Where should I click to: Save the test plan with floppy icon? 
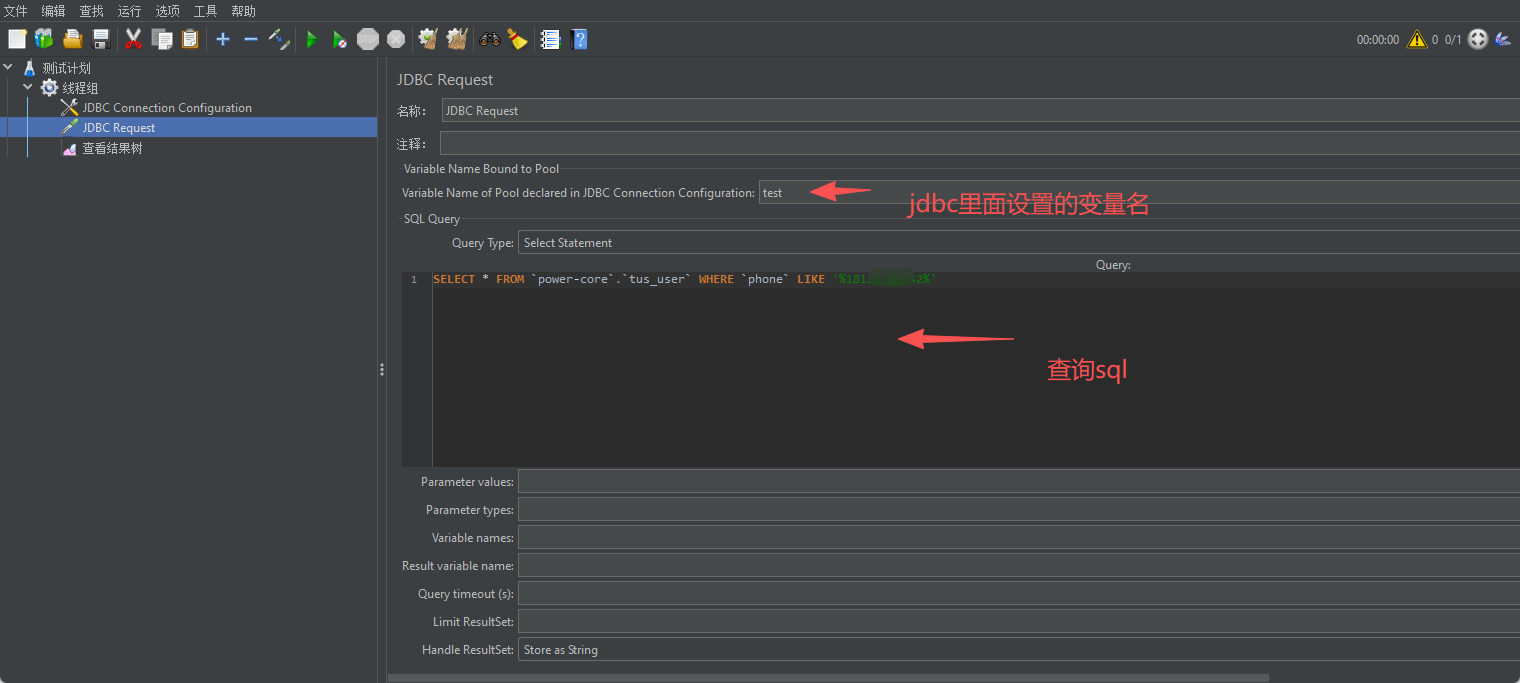tap(100, 39)
